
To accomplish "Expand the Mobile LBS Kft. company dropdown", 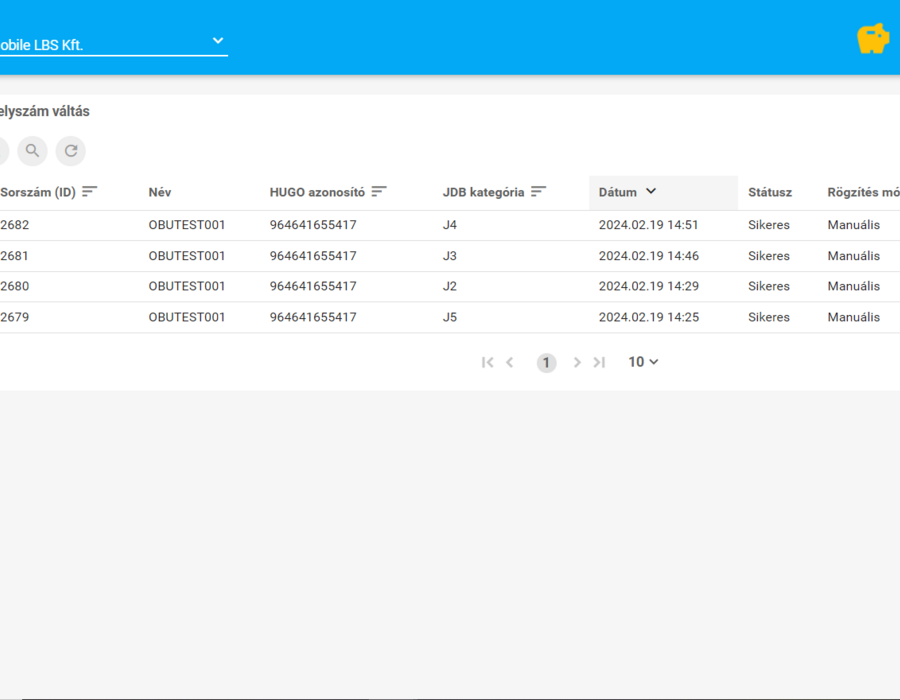I will [218, 41].
